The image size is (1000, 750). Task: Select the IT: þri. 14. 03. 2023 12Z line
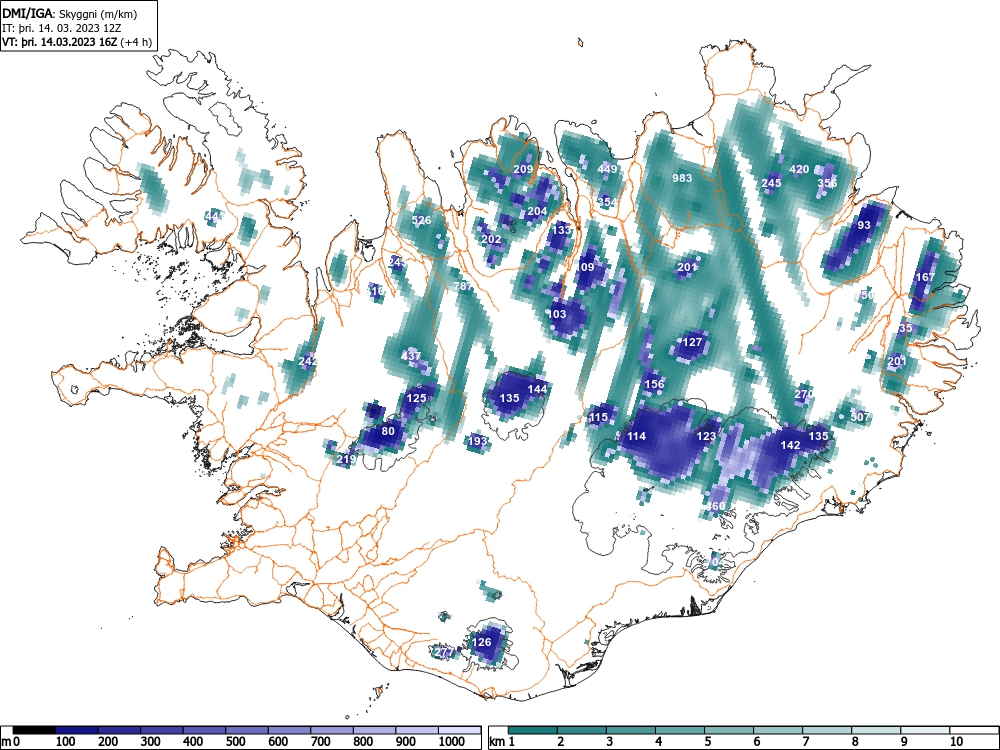[x=62, y=28]
